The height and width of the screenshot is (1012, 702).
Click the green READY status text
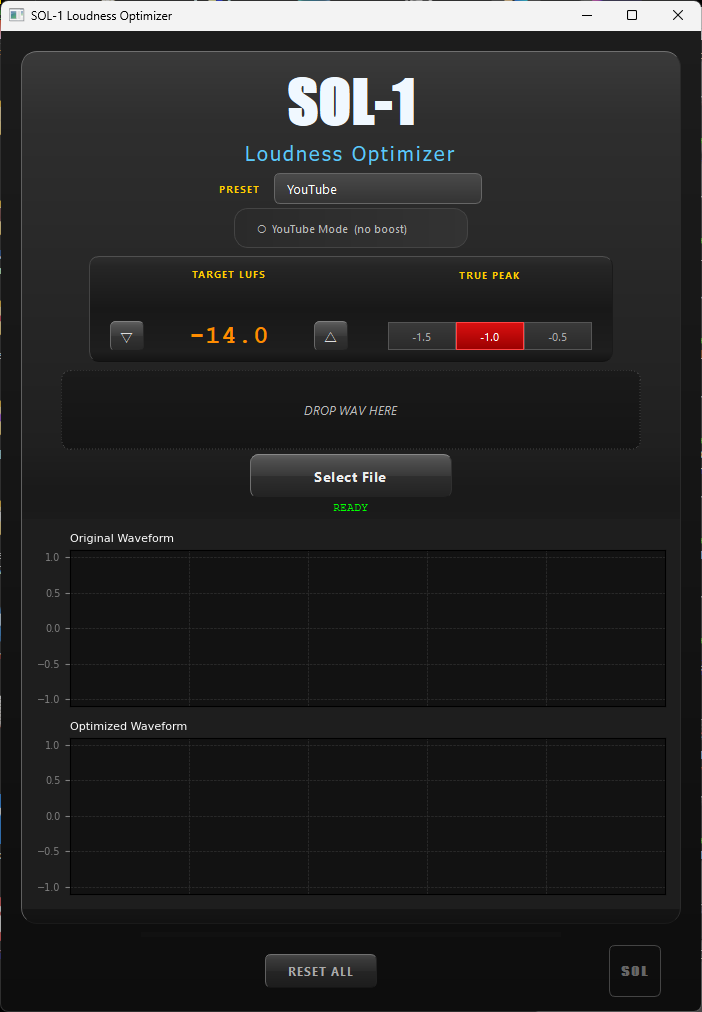[x=350, y=508]
